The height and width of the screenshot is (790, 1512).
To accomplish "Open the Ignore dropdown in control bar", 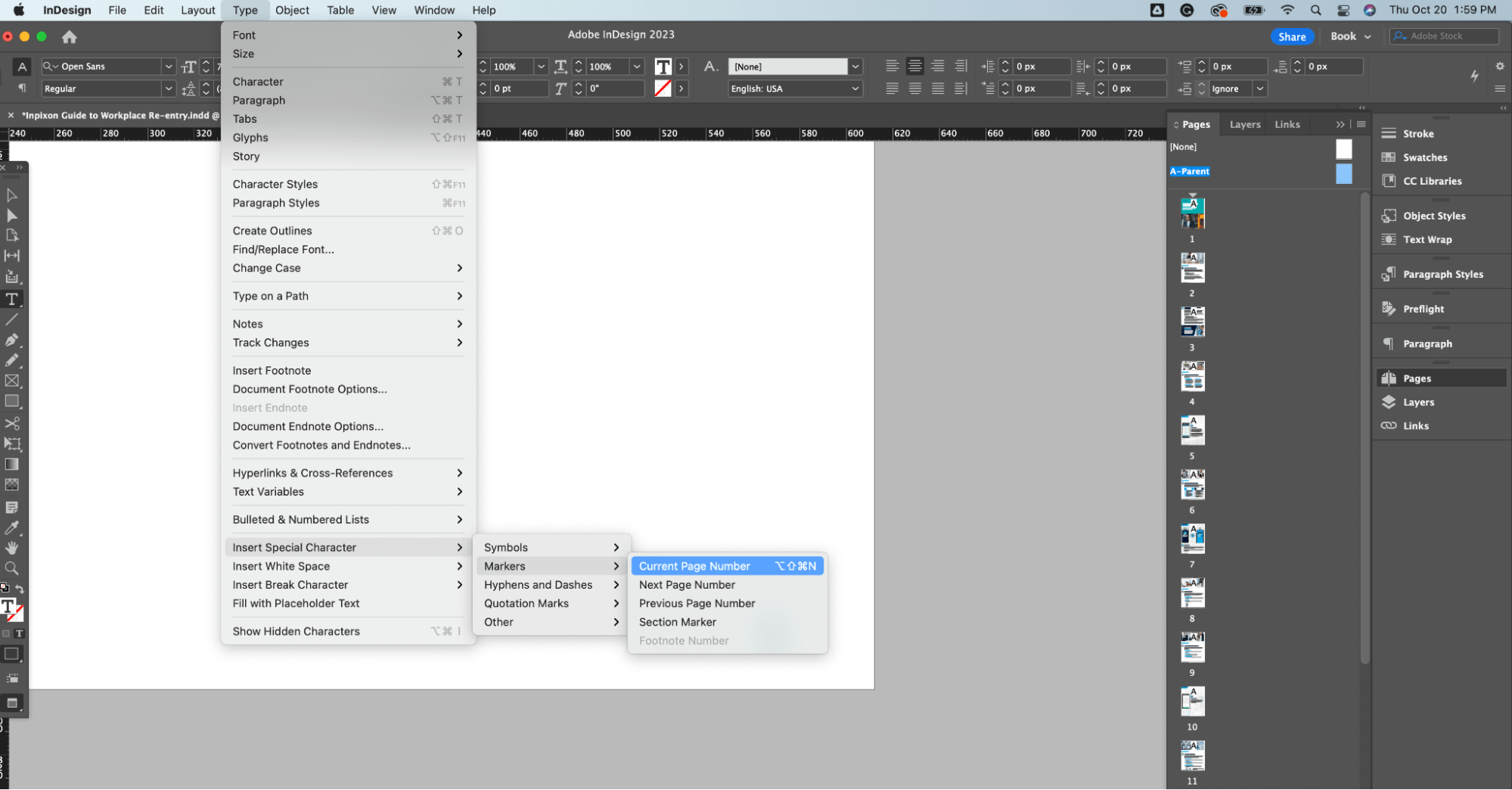I will 1260,89.
